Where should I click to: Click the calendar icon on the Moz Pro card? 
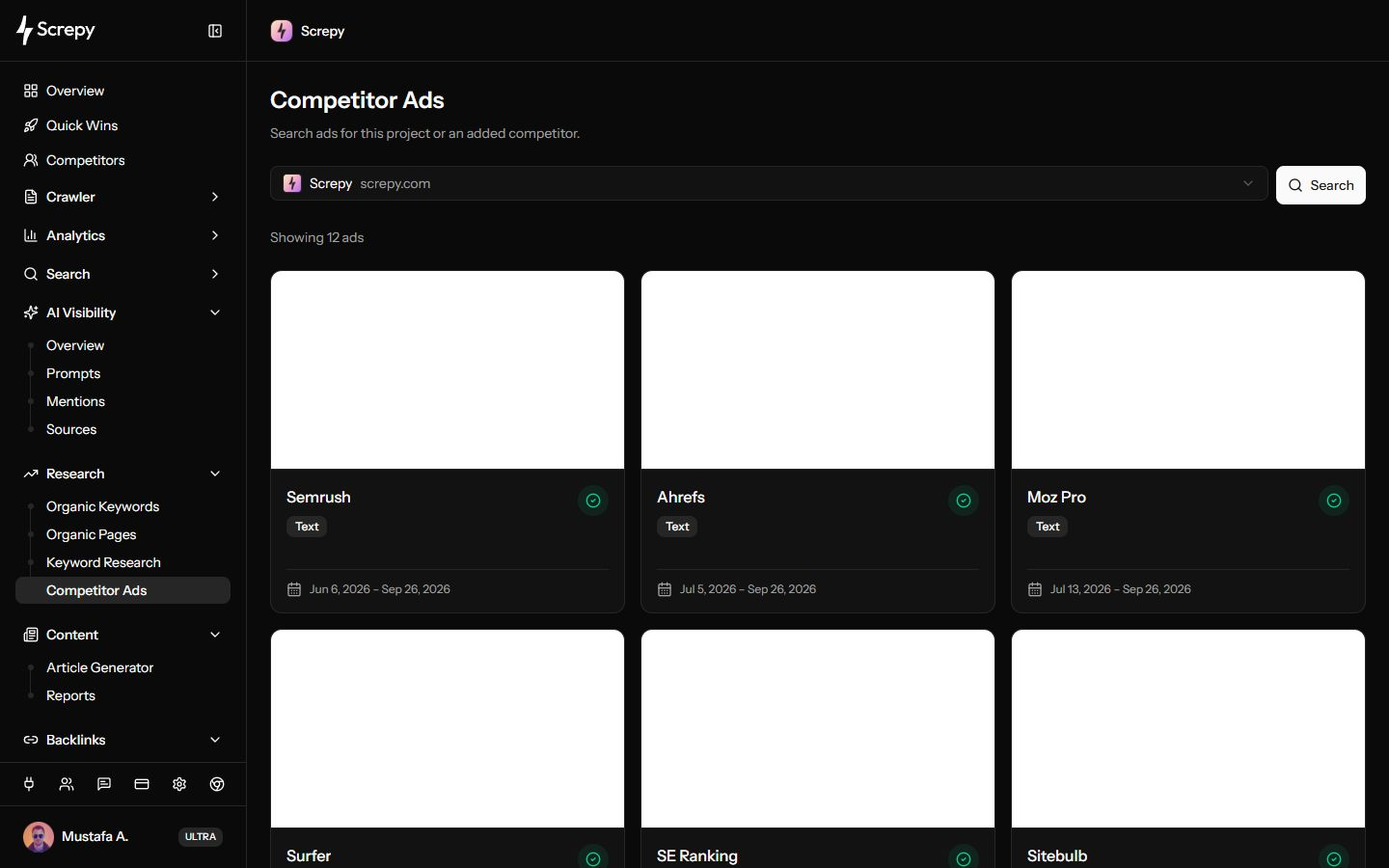click(x=1035, y=589)
